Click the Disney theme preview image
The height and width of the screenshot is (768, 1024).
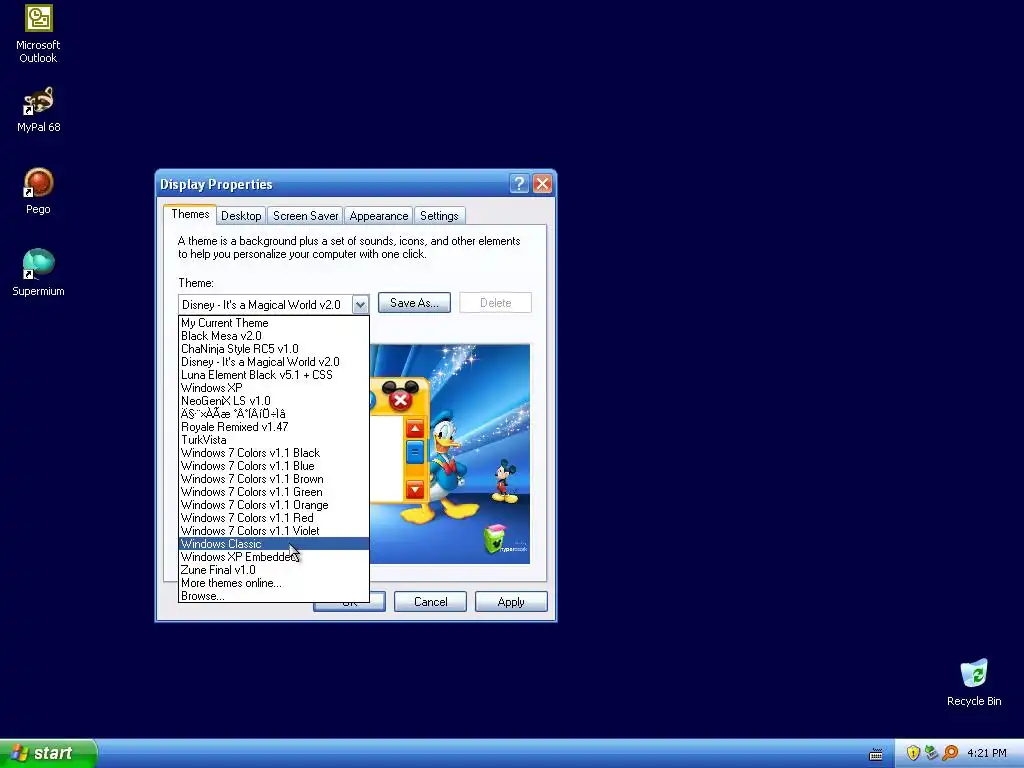(x=450, y=454)
